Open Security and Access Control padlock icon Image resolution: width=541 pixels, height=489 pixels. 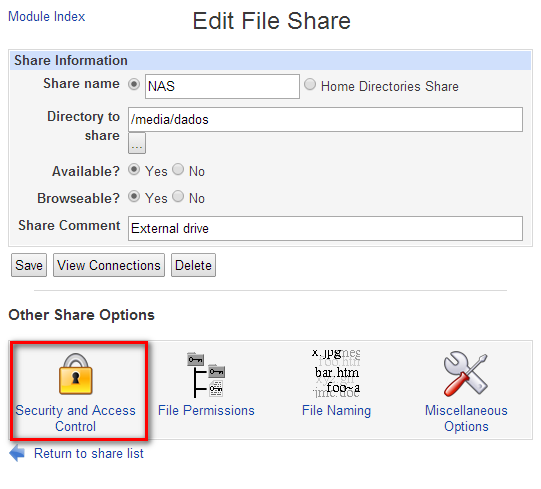click(x=76, y=374)
